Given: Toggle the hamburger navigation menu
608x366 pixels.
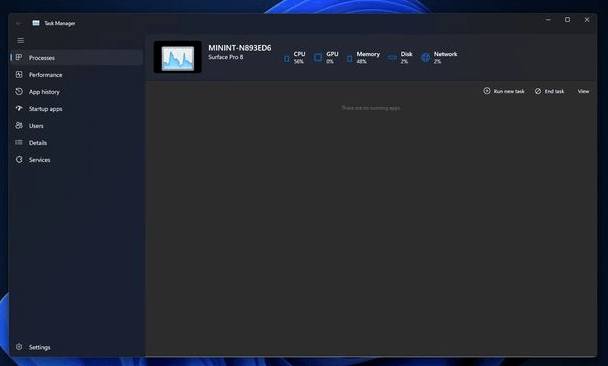Looking at the screenshot, I should point(21,40).
